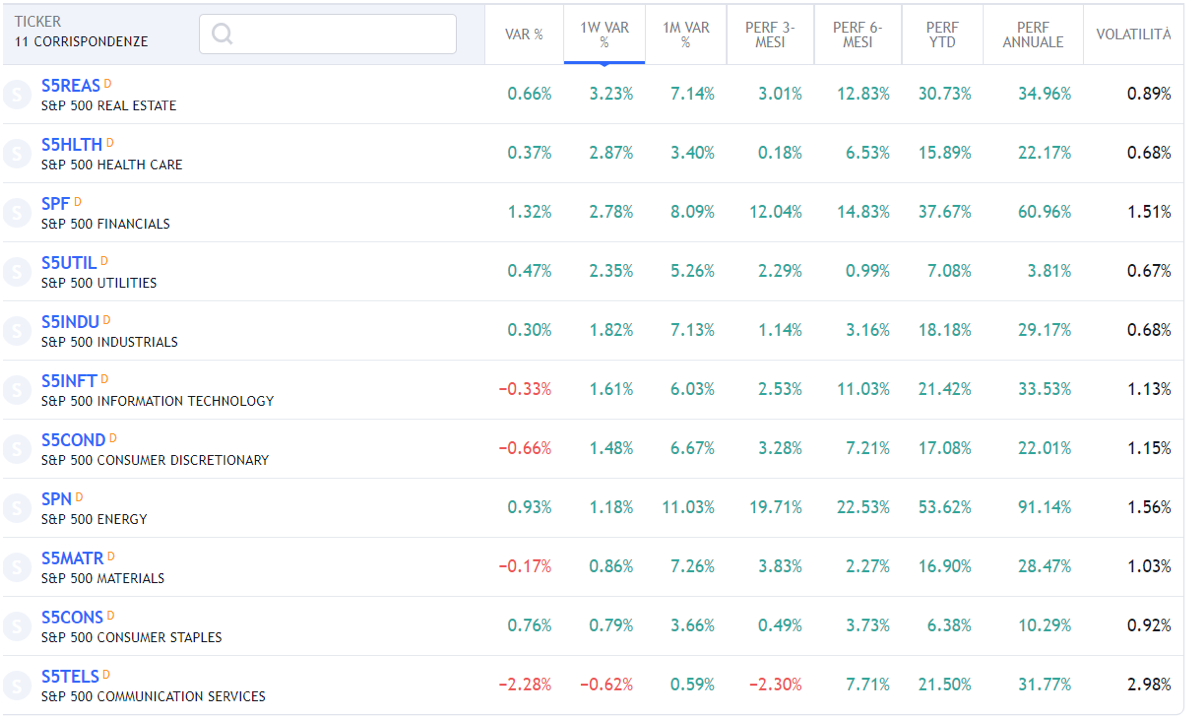Click the delayed-data D badge beside S5UTIL

(x=104, y=261)
